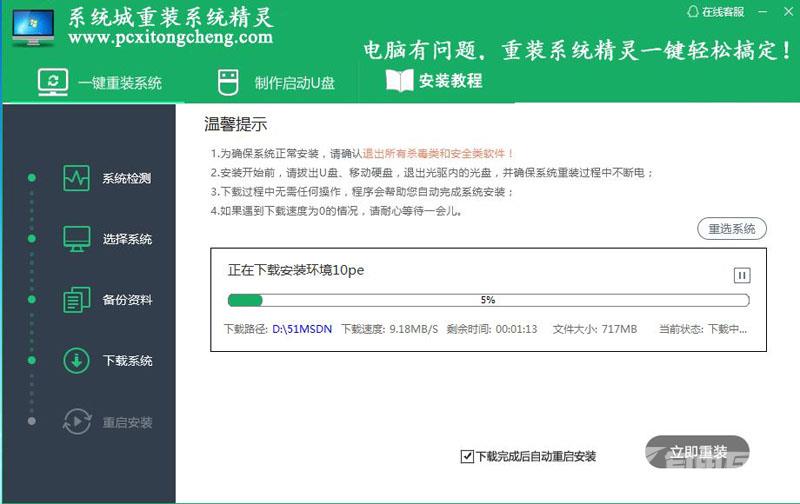This screenshot has height=504, width=800.
Task: Click the download progress bar at 5%
Action: pos(488,300)
